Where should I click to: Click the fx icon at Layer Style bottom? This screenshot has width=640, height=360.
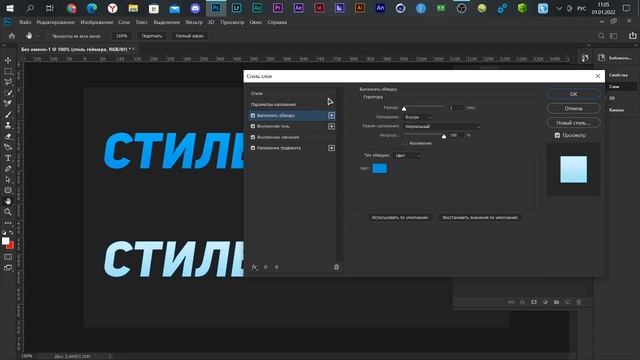[x=254, y=267]
